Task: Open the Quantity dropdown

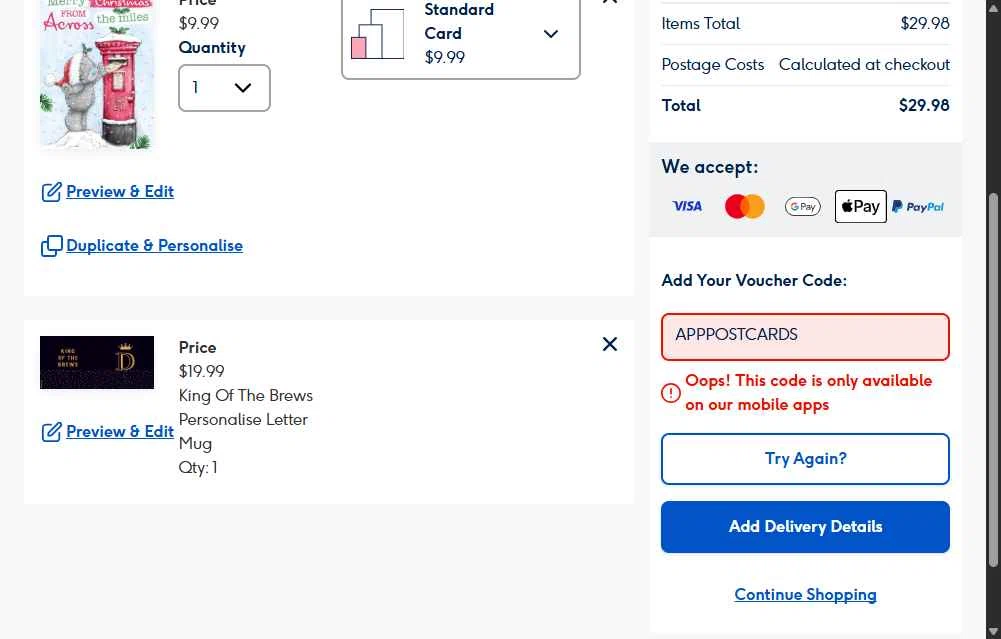Action: [224, 88]
